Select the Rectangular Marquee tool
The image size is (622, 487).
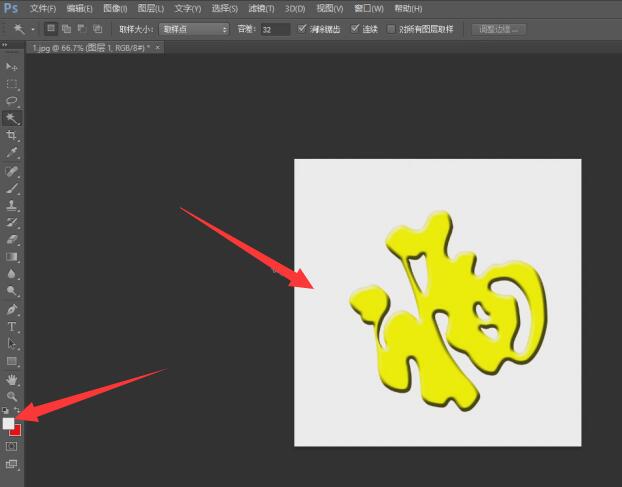click(12, 84)
